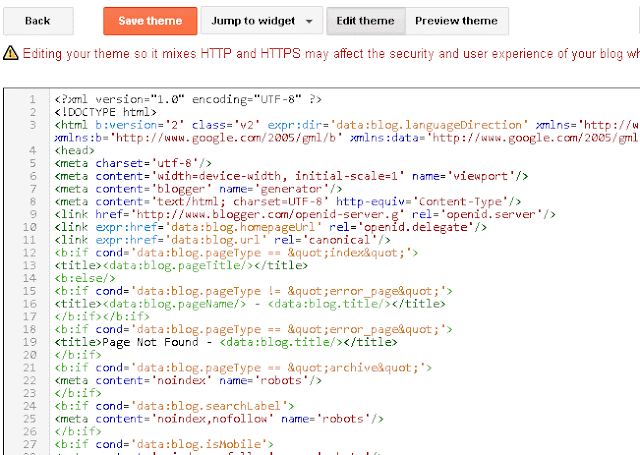Switch to the Preview theme tab
The height and width of the screenshot is (455, 640).
point(457,21)
